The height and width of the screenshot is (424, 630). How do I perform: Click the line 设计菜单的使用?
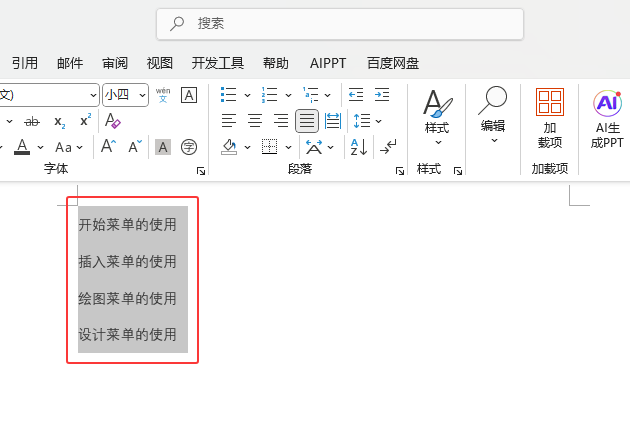[127, 334]
